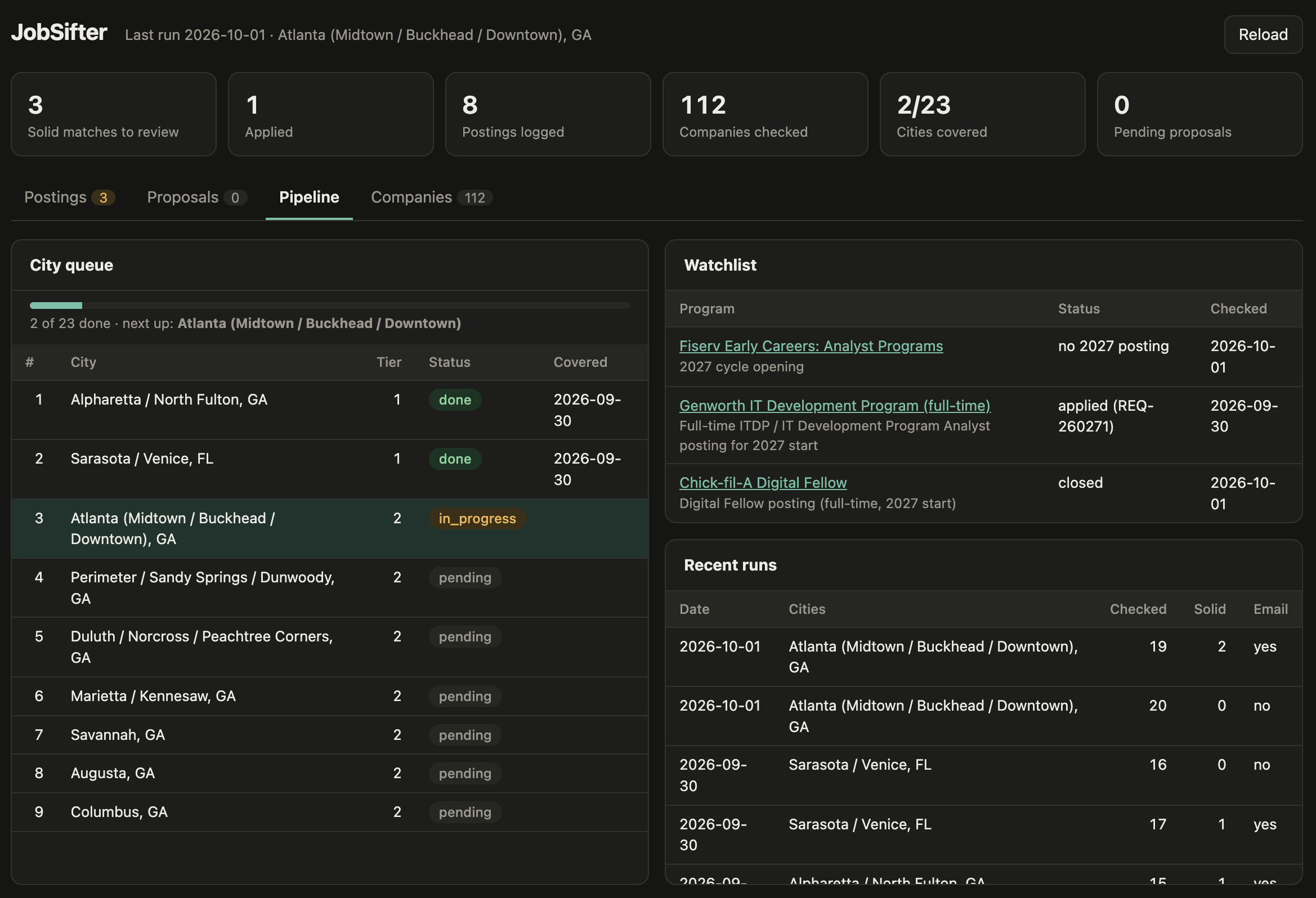
Task: Click the JobSifter logo title
Action: (x=59, y=33)
